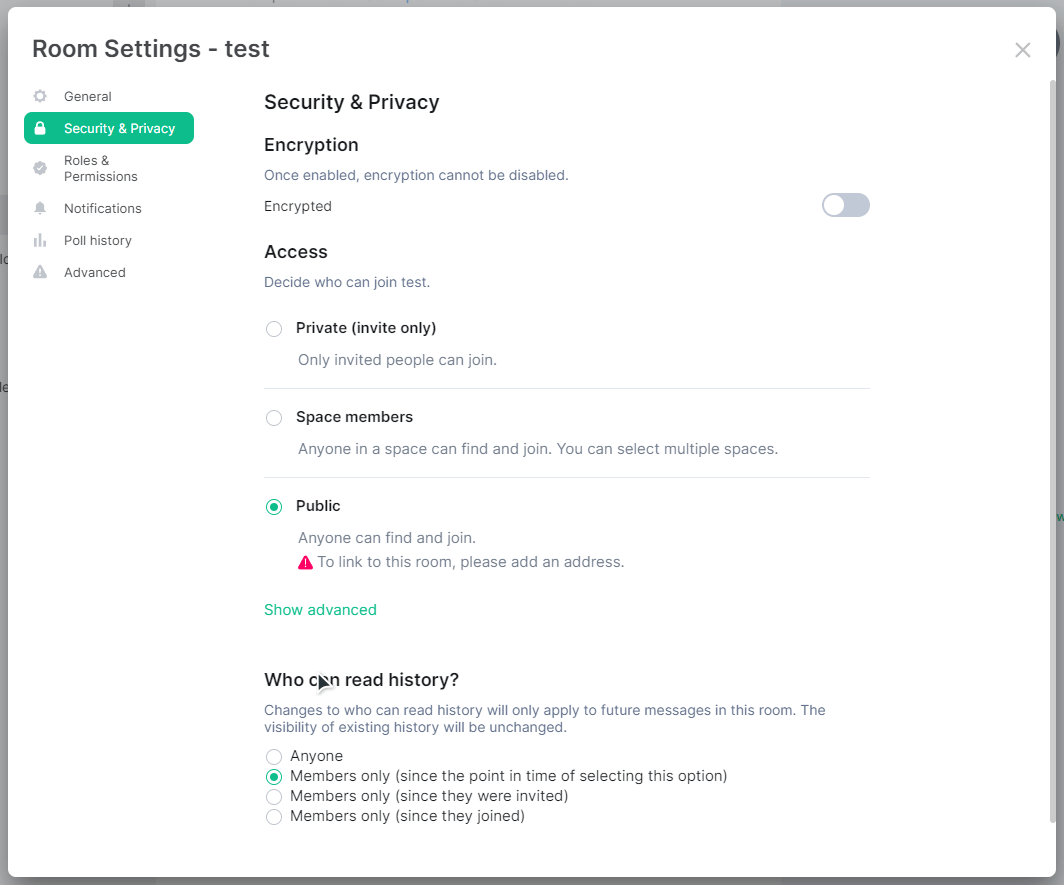
Task: Open the General settings tab
Action: (x=109, y=96)
